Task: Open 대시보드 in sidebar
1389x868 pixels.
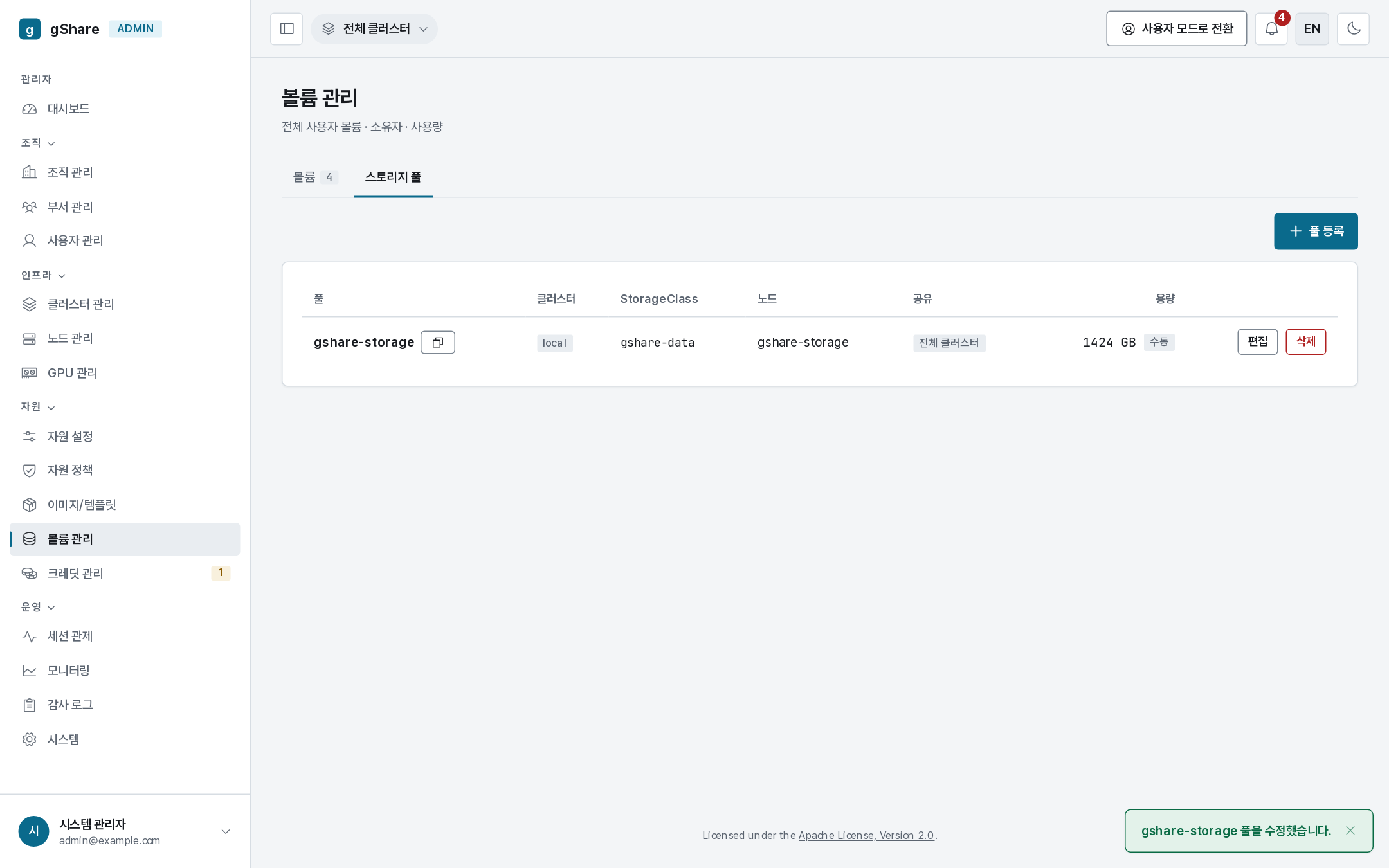Action: click(125, 109)
